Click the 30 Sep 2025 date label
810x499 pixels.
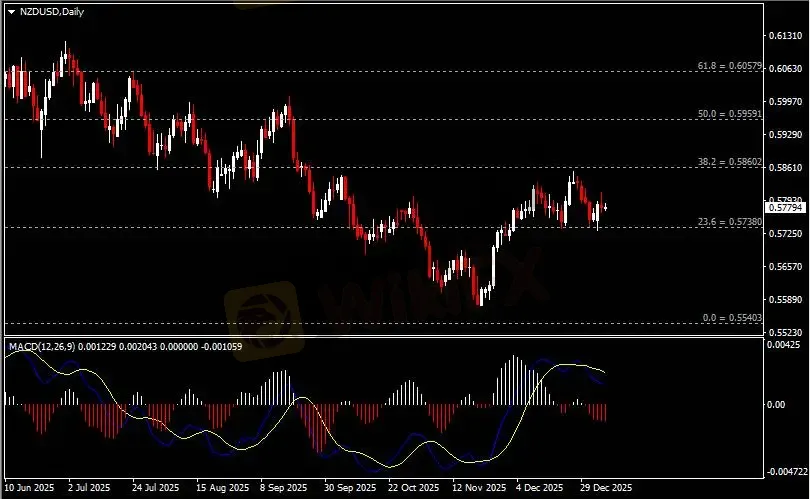point(350,488)
